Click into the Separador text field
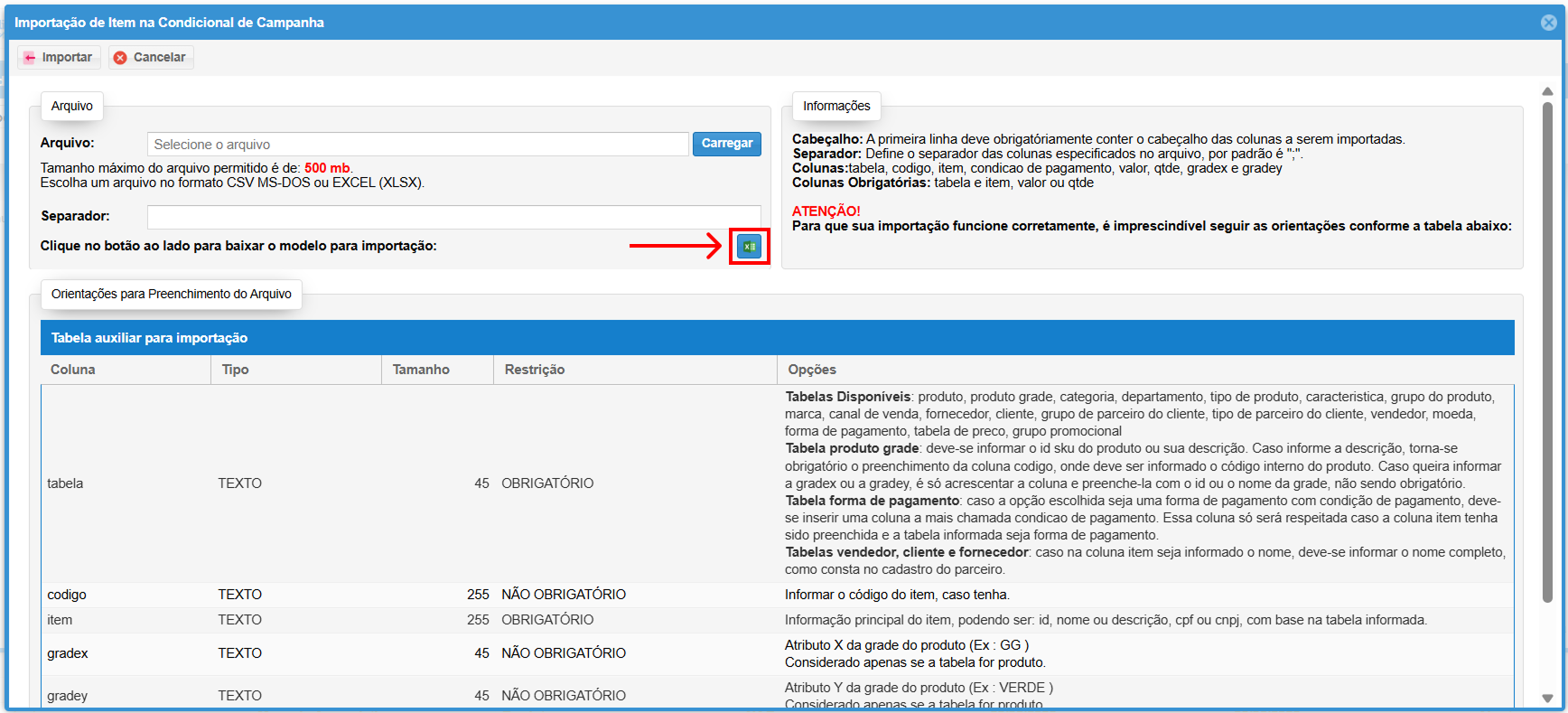The image size is (1568, 713). point(453,217)
